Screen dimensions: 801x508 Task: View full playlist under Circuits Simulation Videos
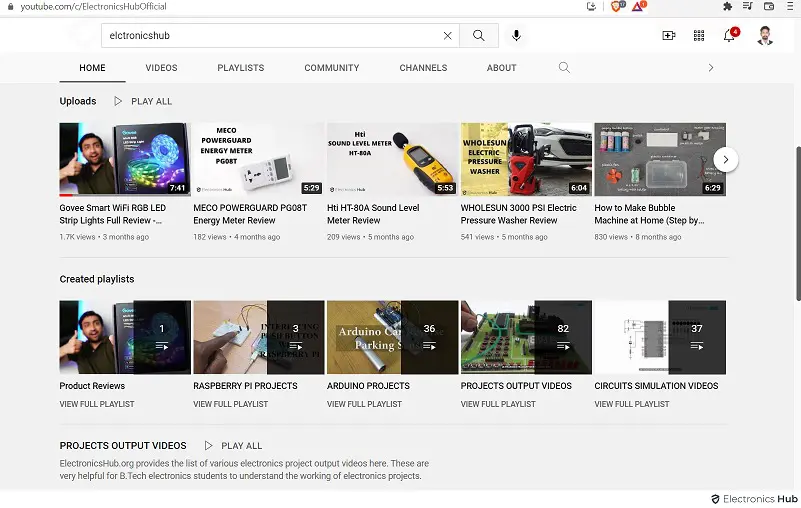click(x=632, y=404)
